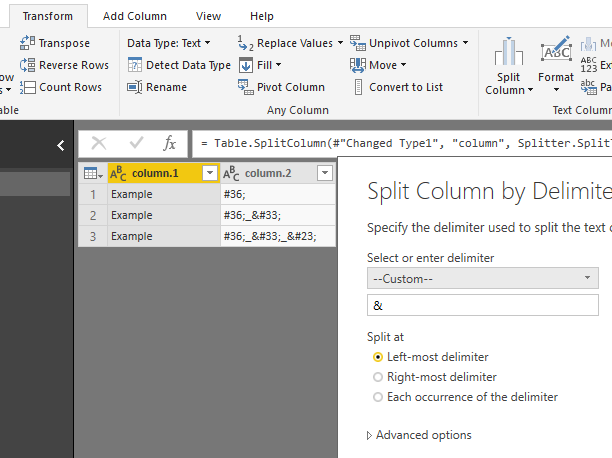Click the Count Rows label
The image size is (612, 458).
coord(70,87)
